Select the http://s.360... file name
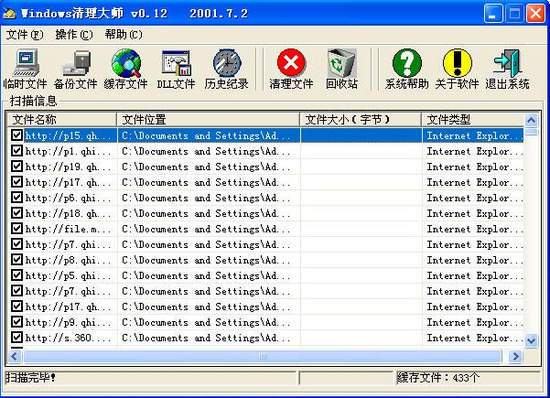The width and height of the screenshot is (550, 398). pyautogui.click(x=67, y=338)
